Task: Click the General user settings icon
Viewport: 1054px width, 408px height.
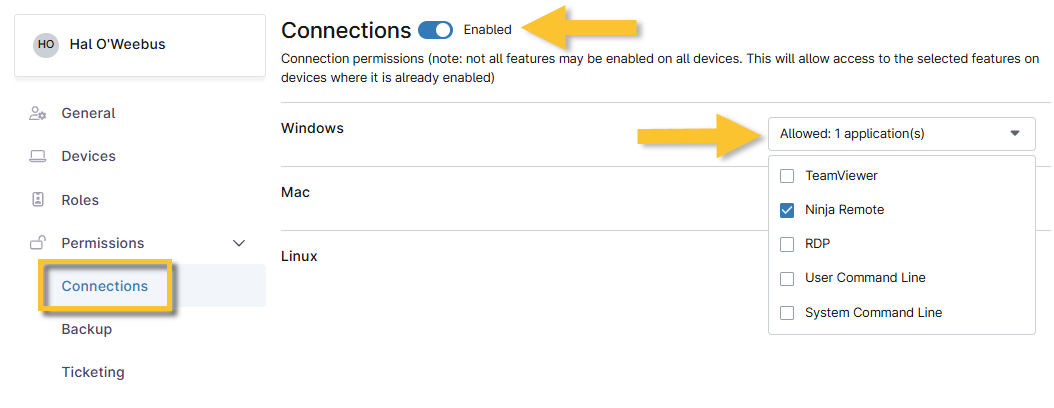Action: [38, 113]
